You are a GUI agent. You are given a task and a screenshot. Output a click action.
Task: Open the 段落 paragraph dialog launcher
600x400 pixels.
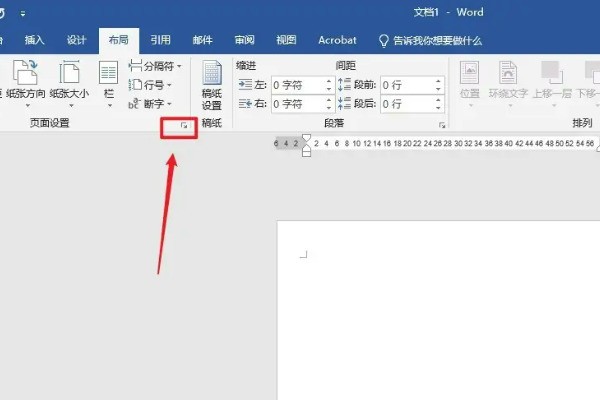coord(442,125)
